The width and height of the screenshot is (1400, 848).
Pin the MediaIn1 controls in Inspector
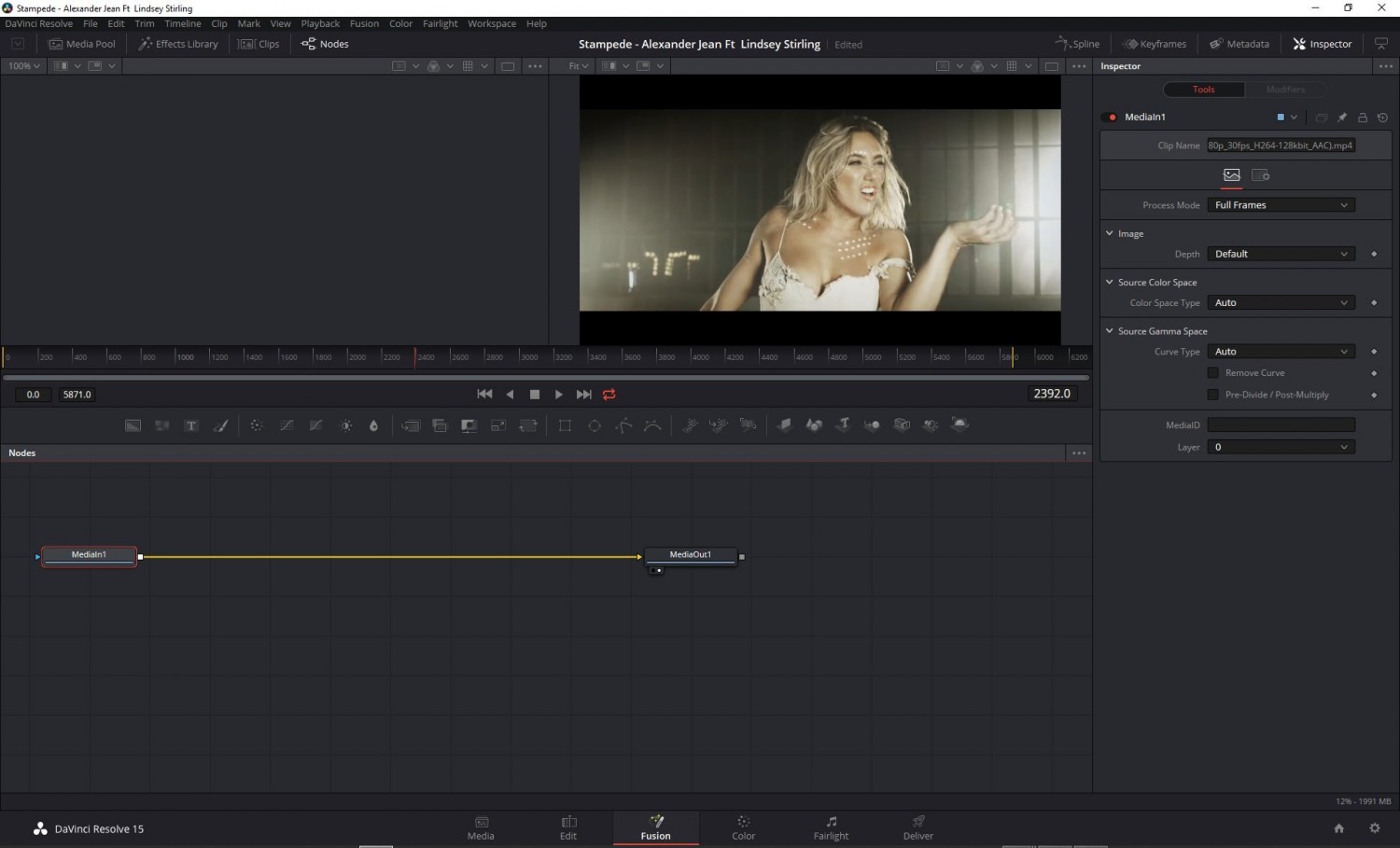pyautogui.click(x=1342, y=118)
